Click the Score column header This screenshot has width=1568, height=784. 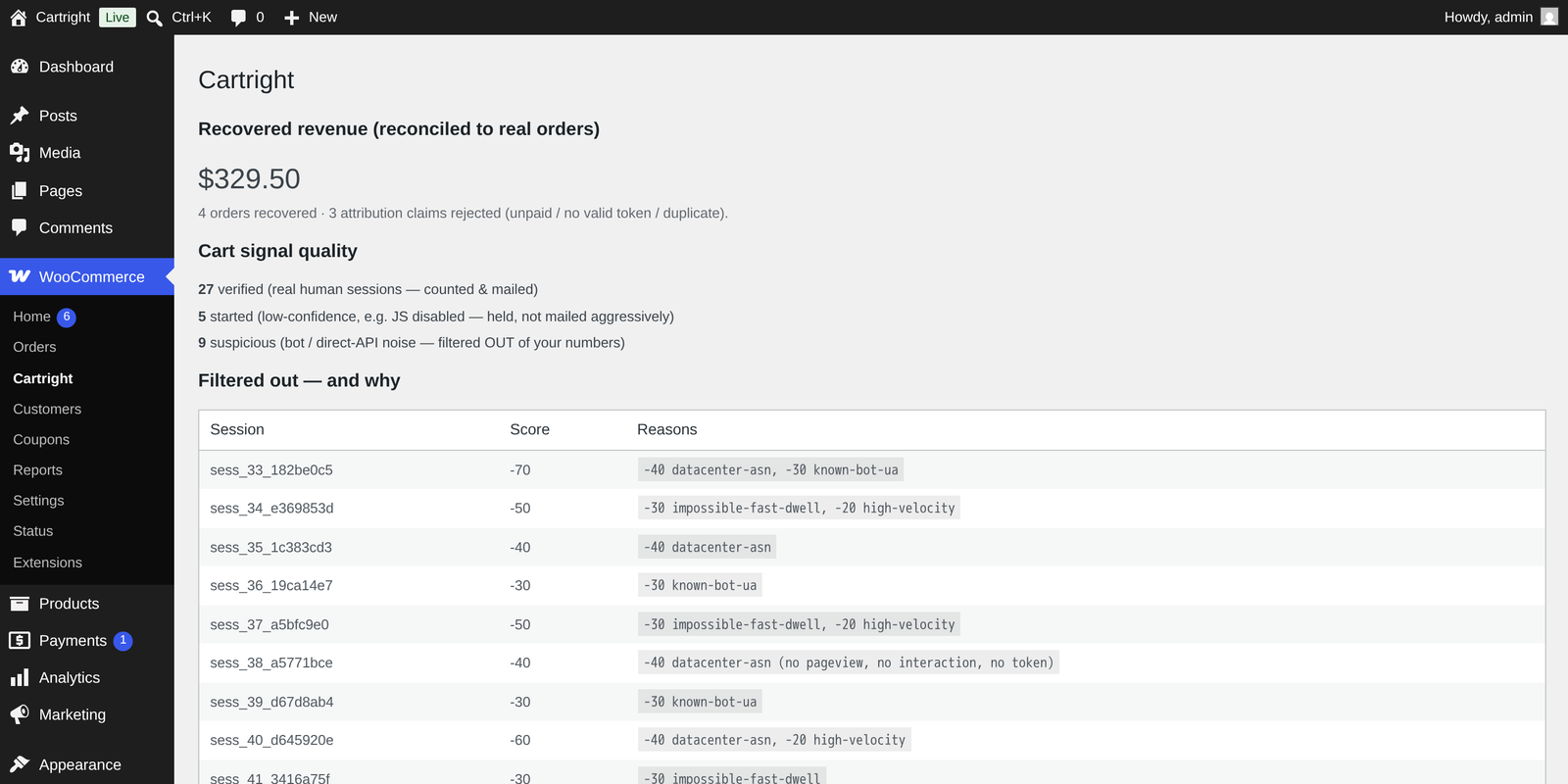pos(529,429)
